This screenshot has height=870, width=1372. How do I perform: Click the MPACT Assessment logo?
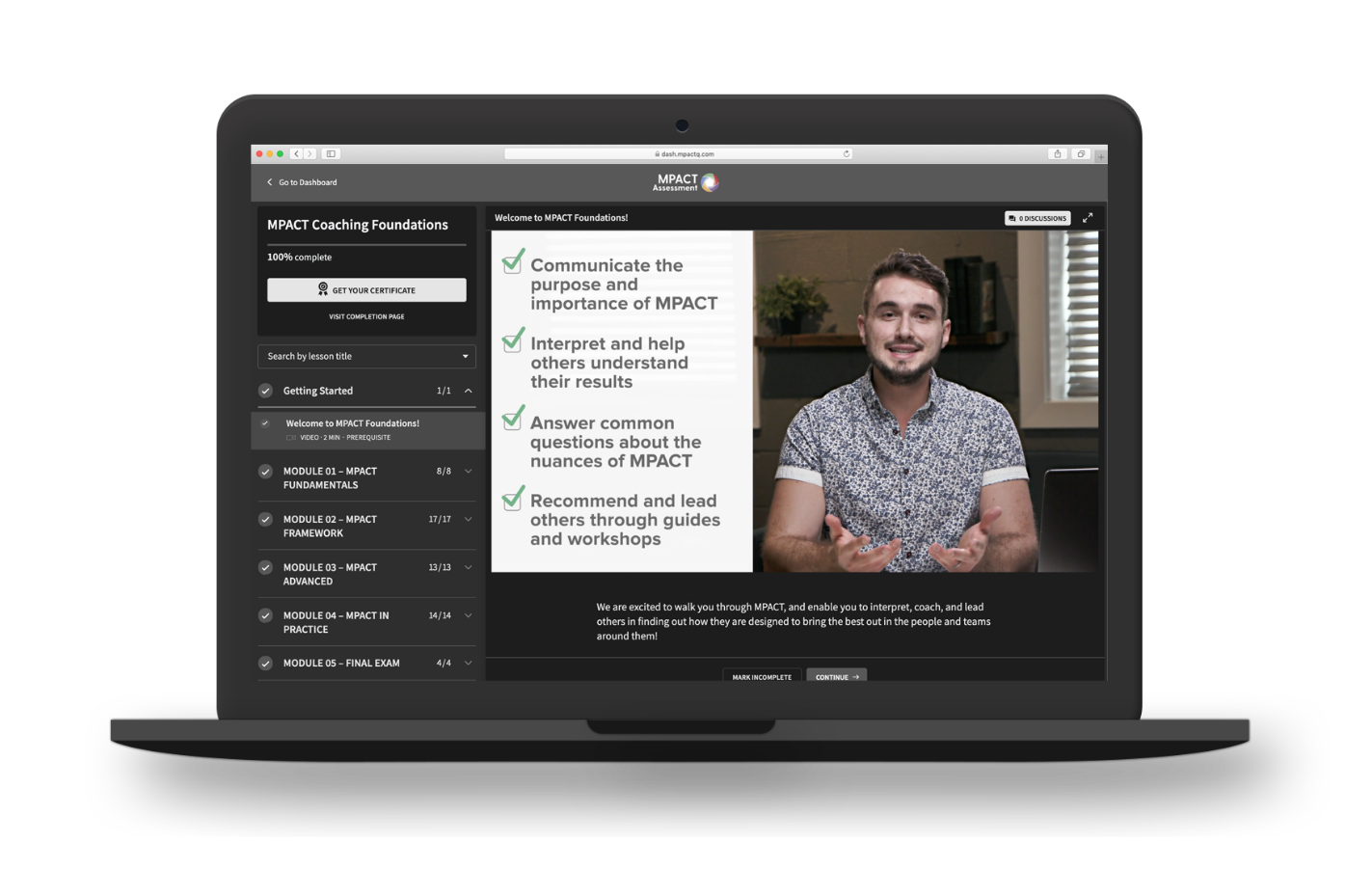coord(686,182)
